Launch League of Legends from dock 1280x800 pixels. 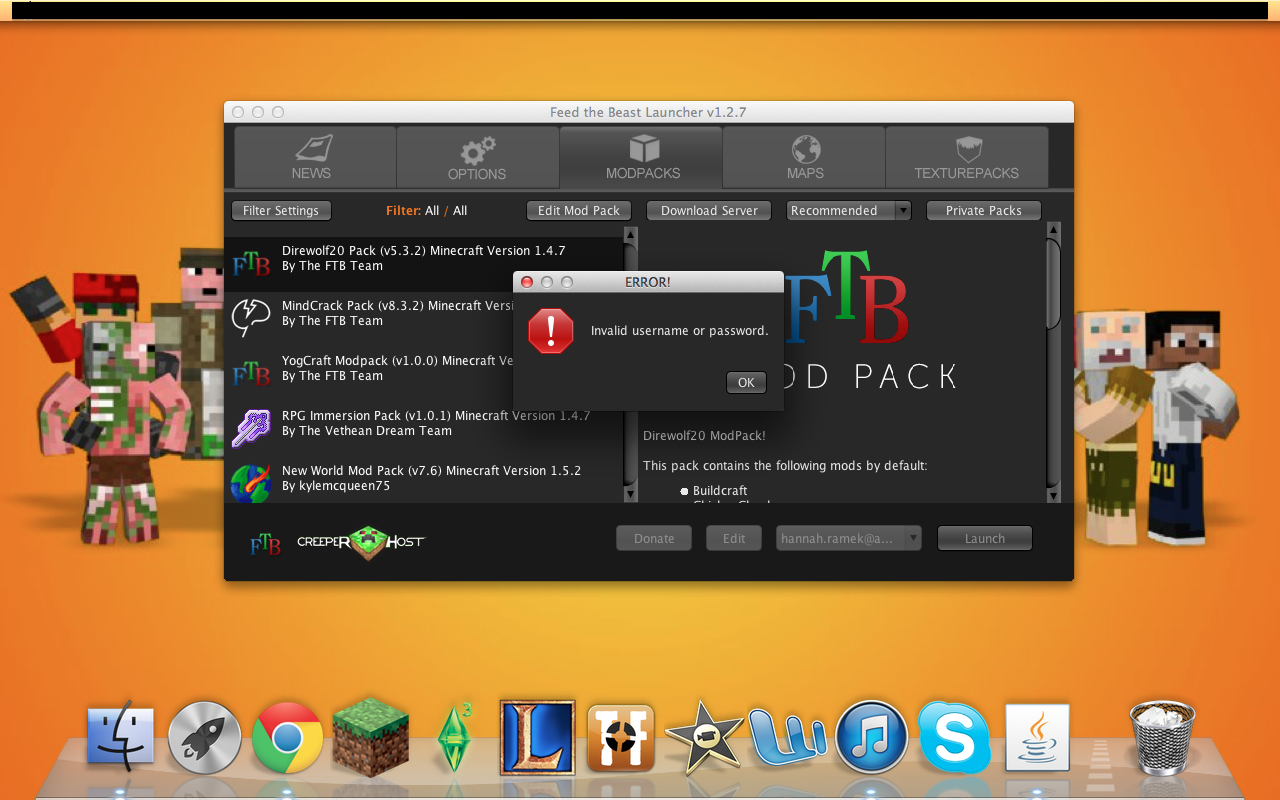(538, 738)
